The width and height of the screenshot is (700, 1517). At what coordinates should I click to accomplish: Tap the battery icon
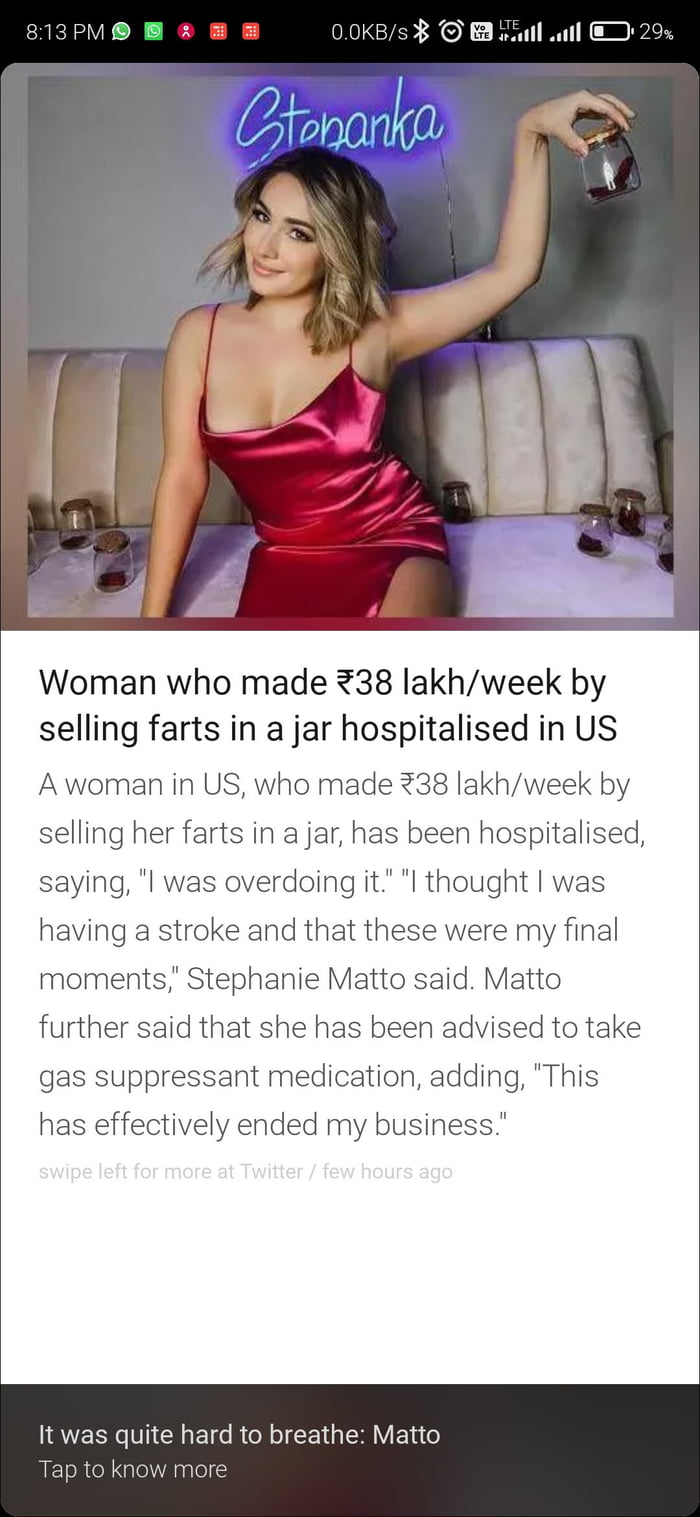[x=611, y=32]
